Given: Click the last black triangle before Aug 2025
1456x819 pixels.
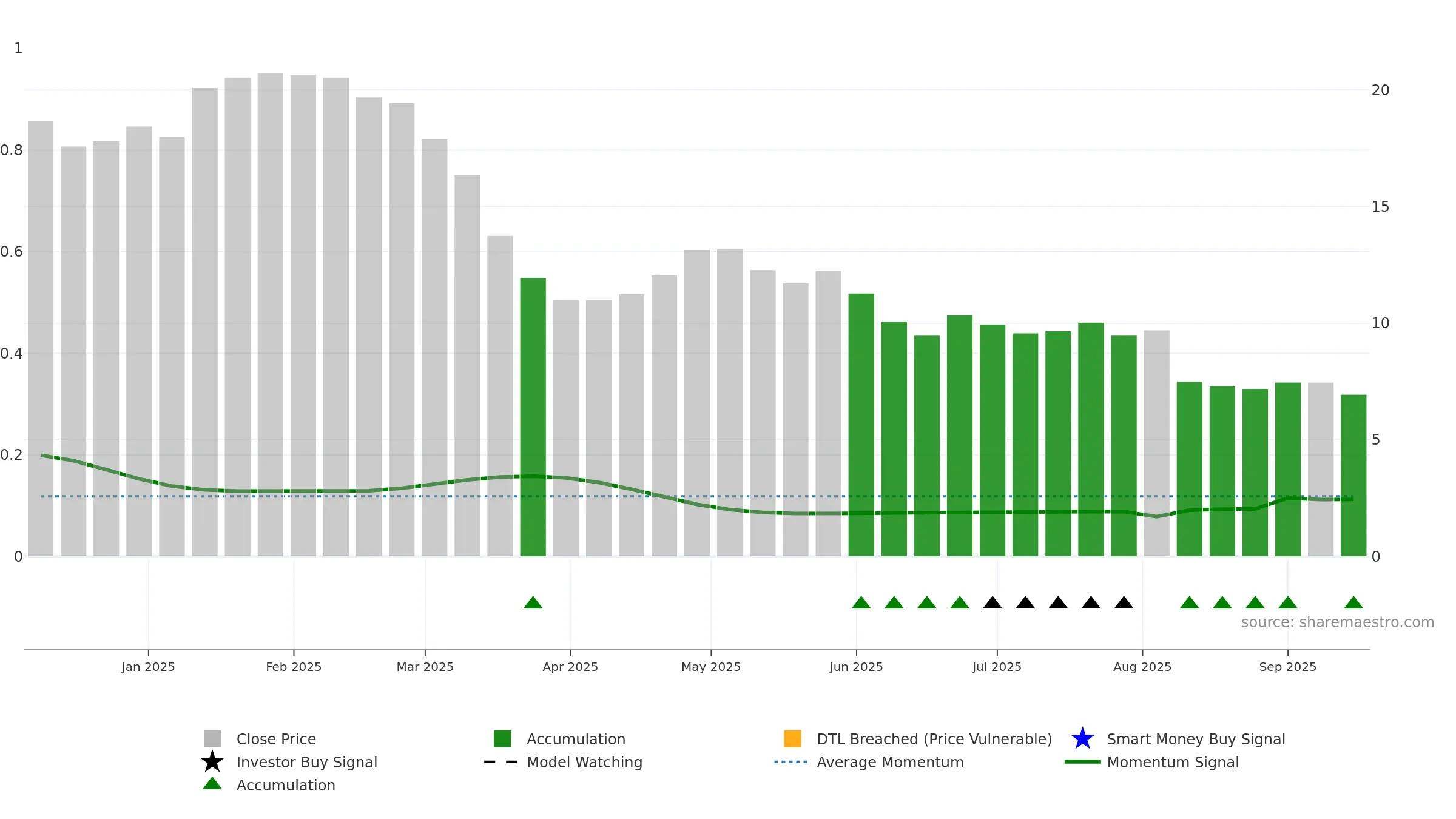Looking at the screenshot, I should (x=1124, y=602).
